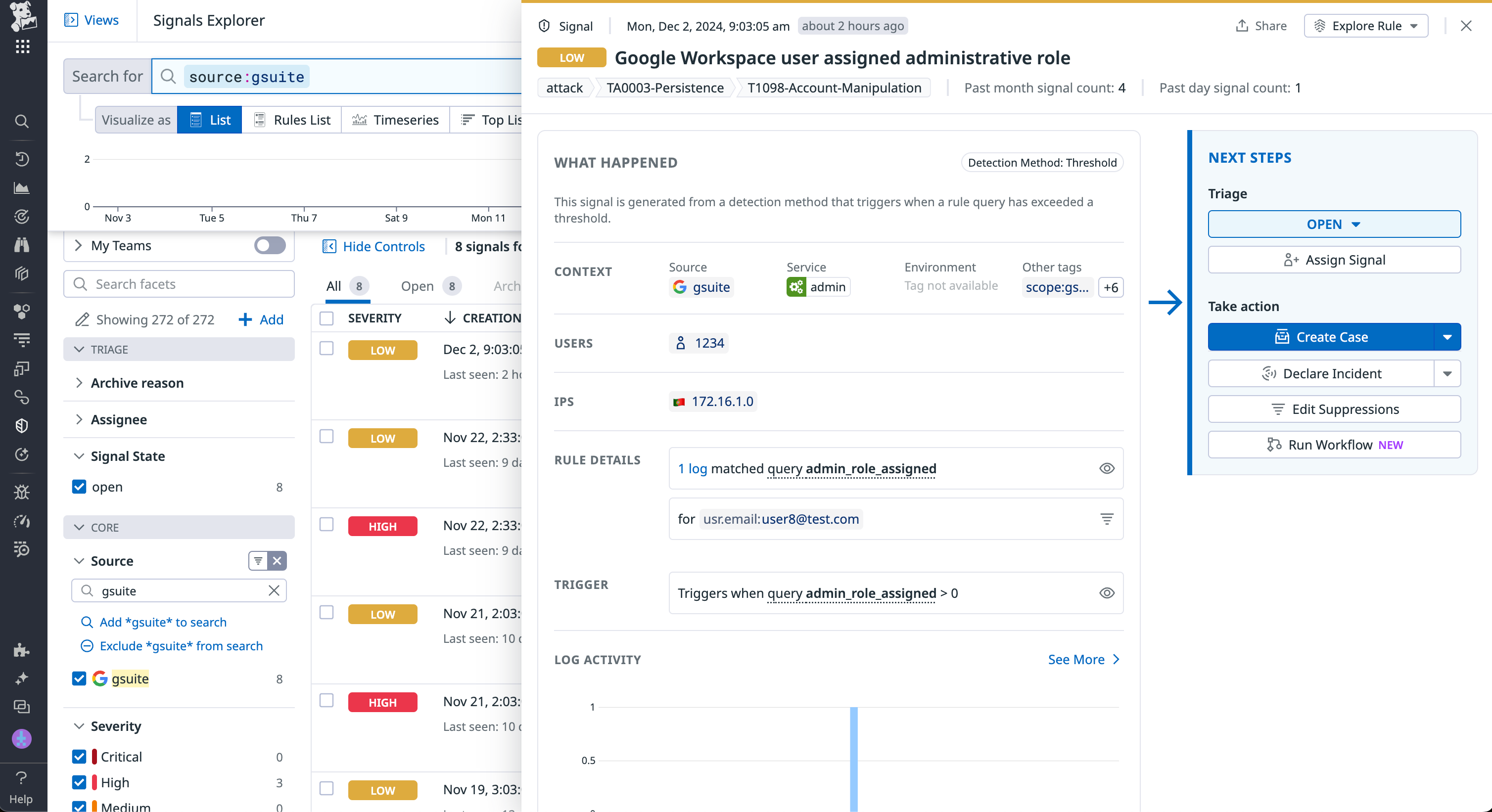Open the OPEN triage status dropdown
The image size is (1492, 812).
[x=1334, y=224]
